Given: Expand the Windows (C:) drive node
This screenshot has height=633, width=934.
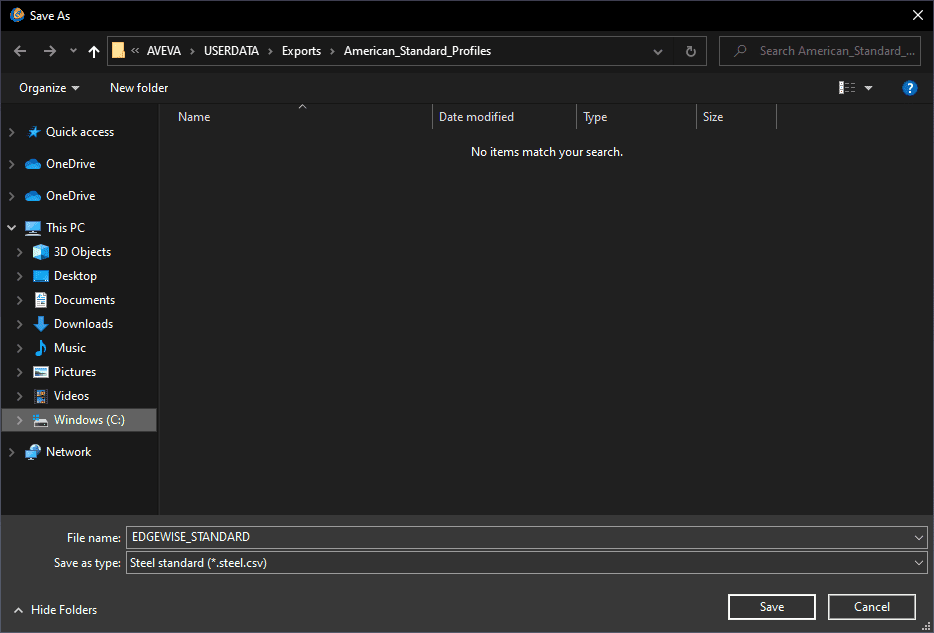Looking at the screenshot, I should [x=20, y=420].
